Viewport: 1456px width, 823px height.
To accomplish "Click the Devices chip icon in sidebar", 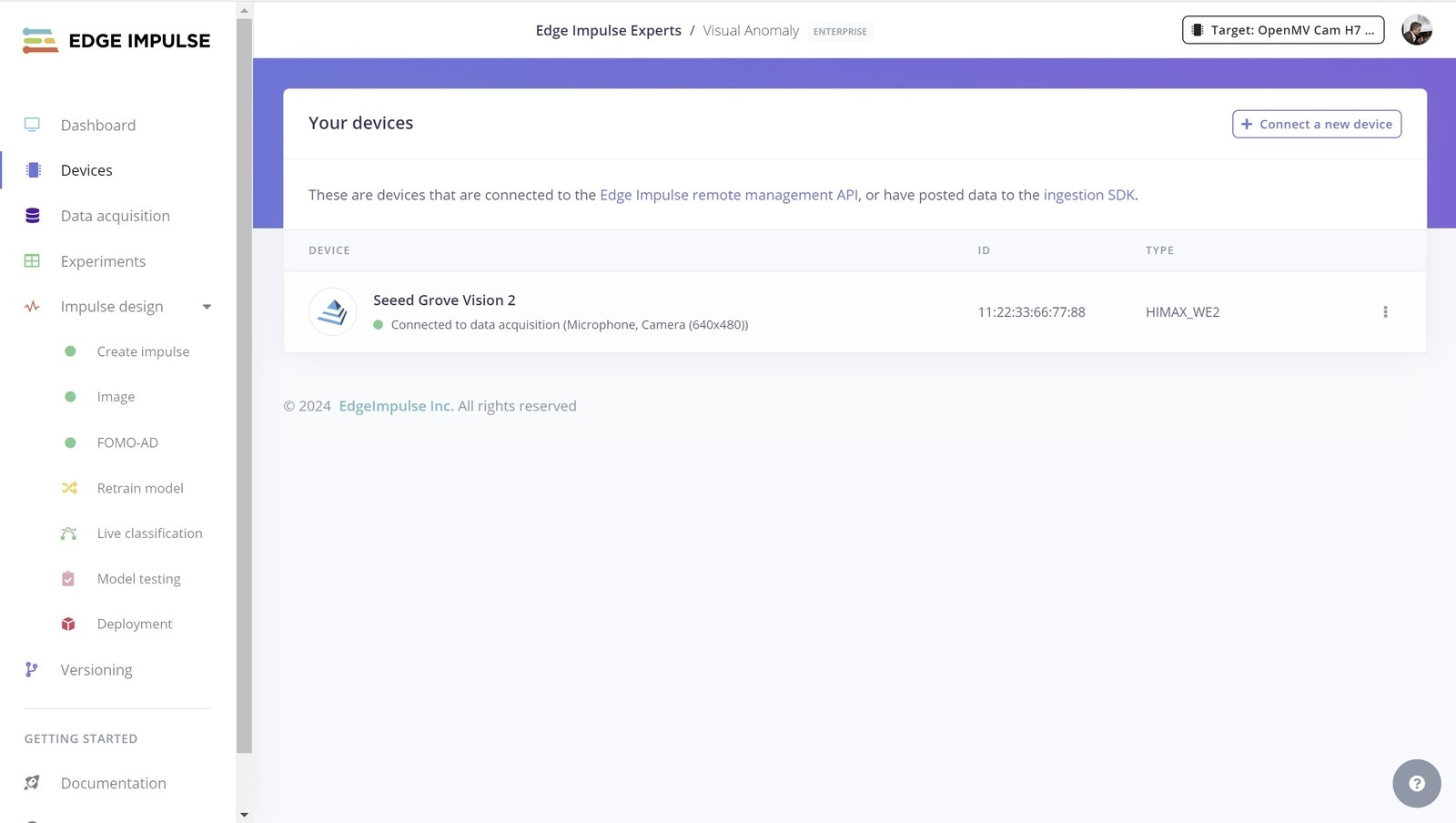I will click(x=33, y=170).
